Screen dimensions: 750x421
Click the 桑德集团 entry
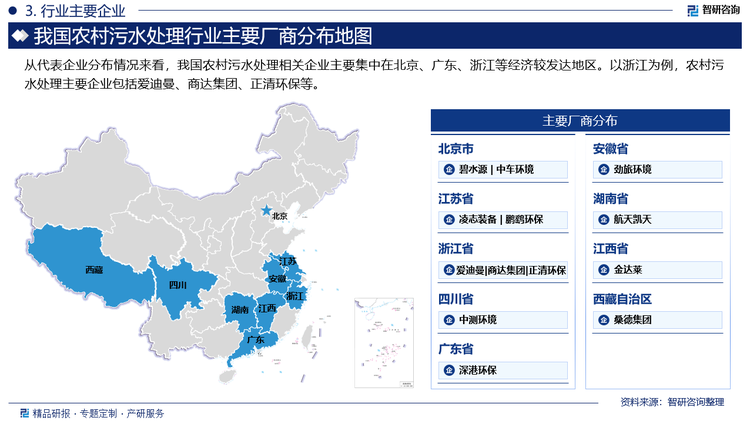658,320
